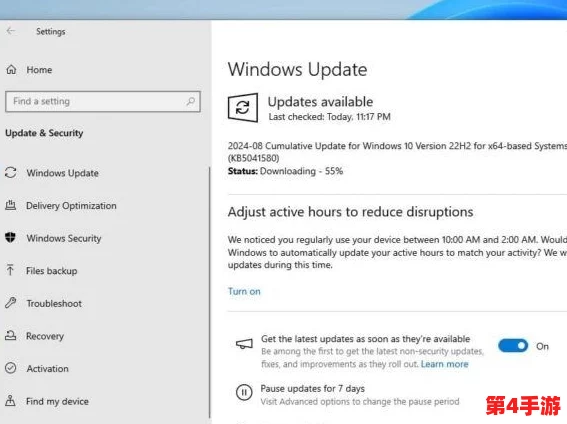This screenshot has height=424, width=567.
Task: Click the back arrow in Settings header
Action: tap(11, 31)
